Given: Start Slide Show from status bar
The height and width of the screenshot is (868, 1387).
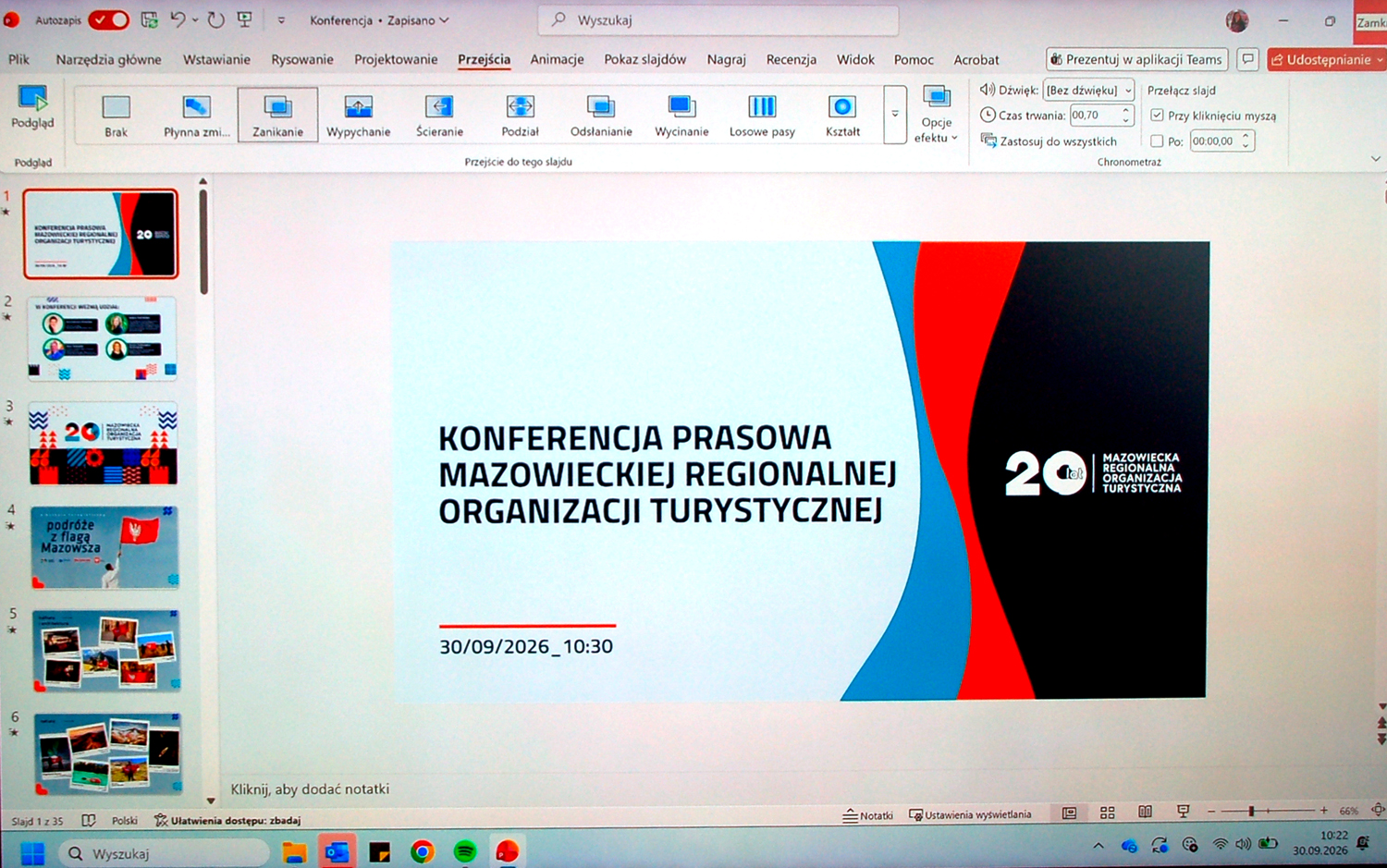Looking at the screenshot, I should point(1183,812).
